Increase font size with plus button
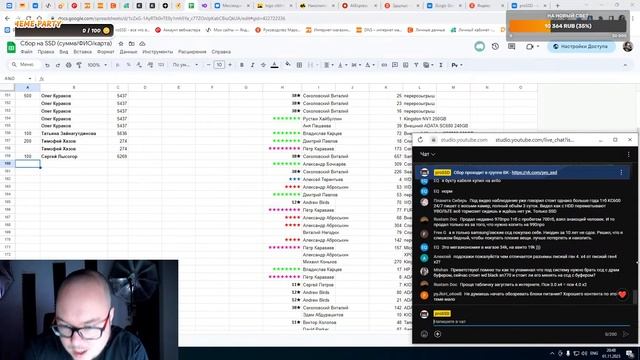The height and width of the screenshot is (360, 640). coord(230,65)
